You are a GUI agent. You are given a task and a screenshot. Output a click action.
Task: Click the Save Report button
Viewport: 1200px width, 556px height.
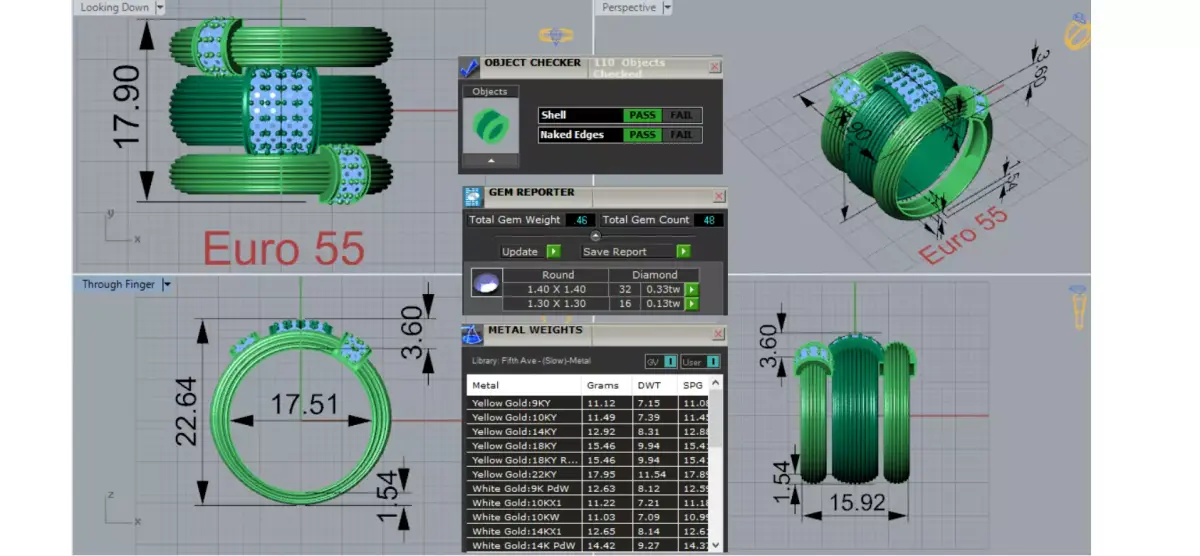[628, 252]
